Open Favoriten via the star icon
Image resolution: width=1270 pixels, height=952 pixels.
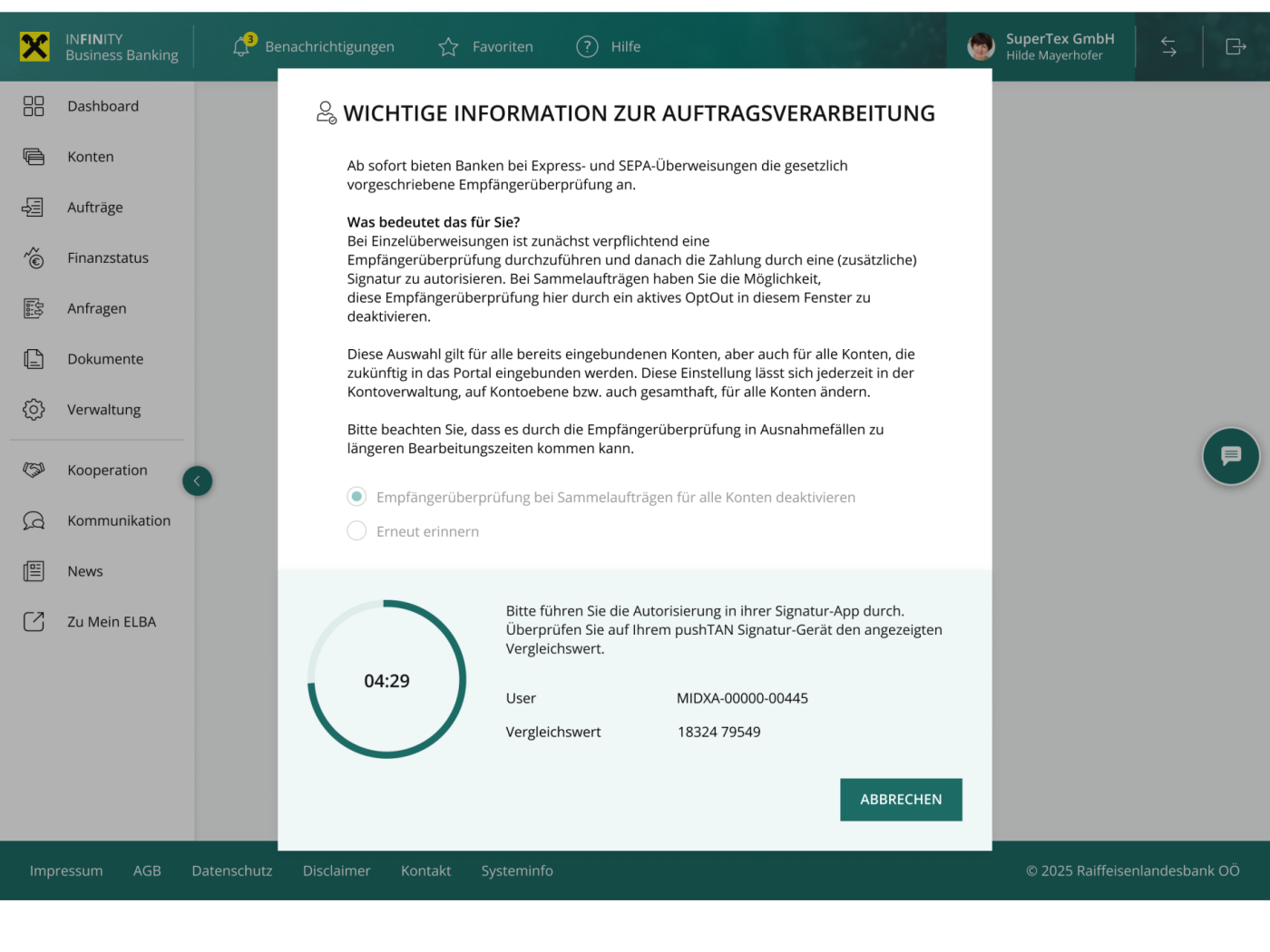pyautogui.click(x=448, y=46)
